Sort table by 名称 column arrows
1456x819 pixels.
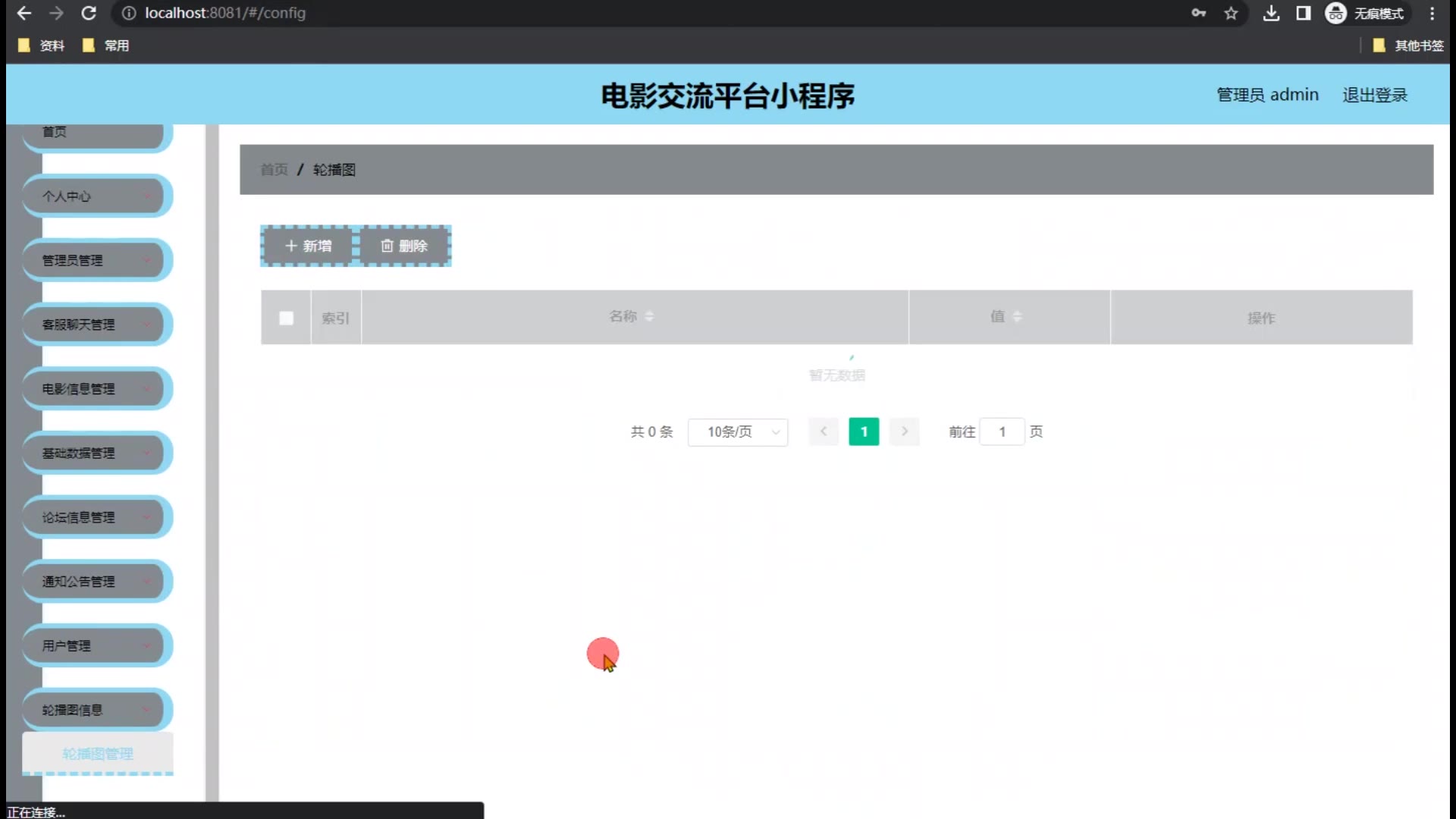[x=649, y=316]
